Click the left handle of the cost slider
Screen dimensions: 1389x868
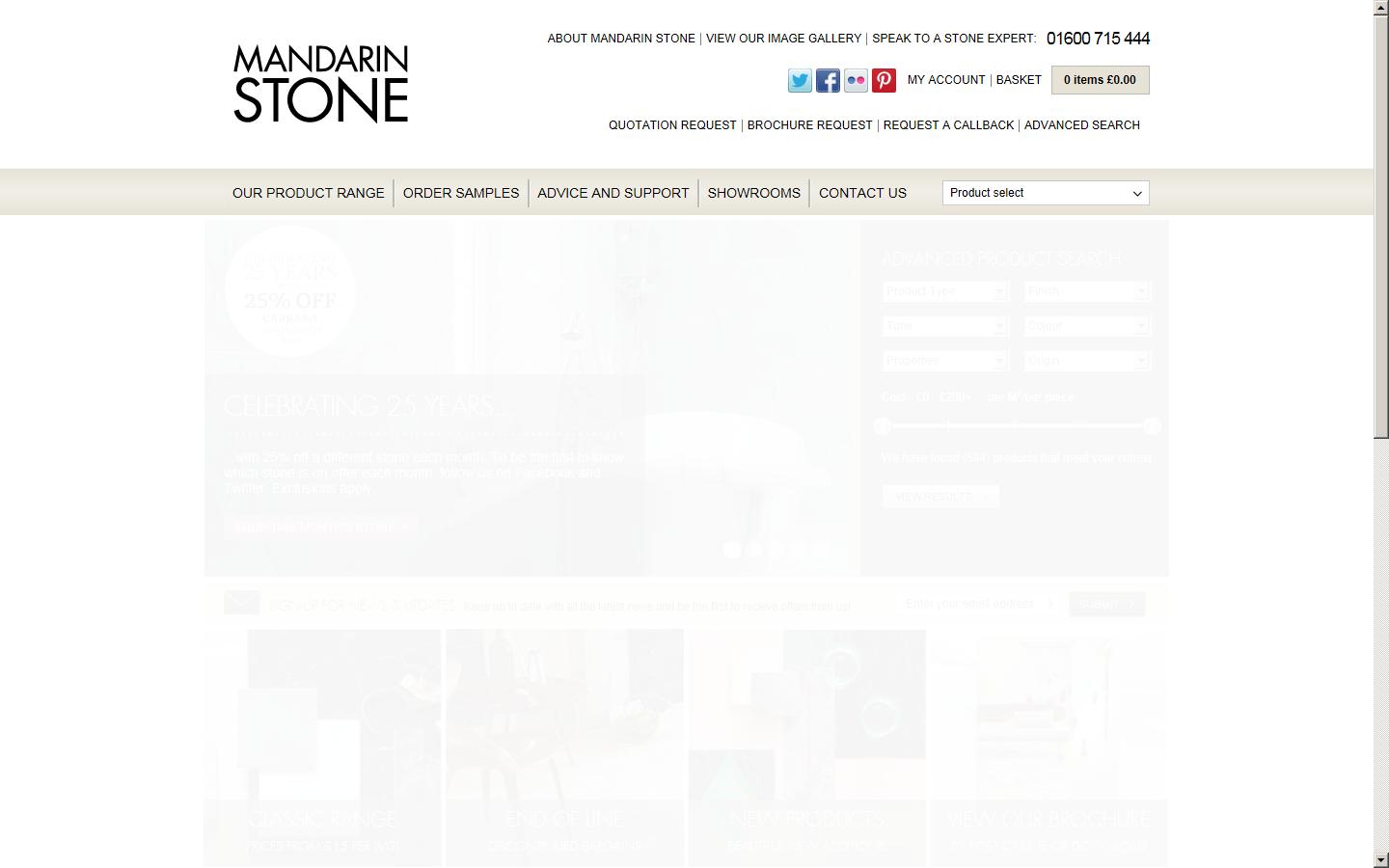[x=882, y=425]
